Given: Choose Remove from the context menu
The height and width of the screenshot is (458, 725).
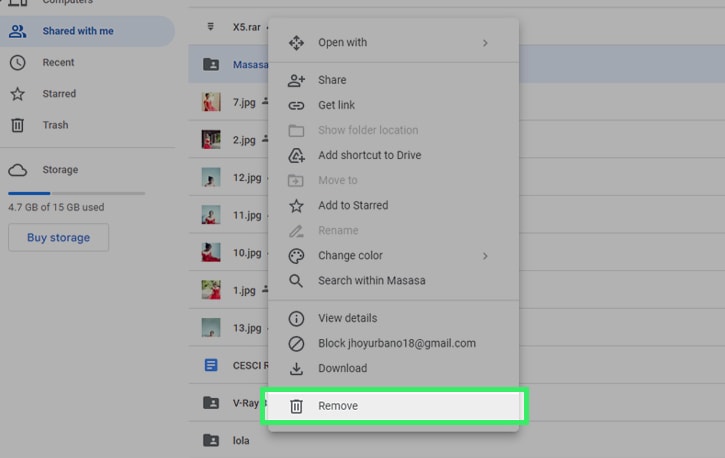Looking at the screenshot, I should click(x=394, y=406).
